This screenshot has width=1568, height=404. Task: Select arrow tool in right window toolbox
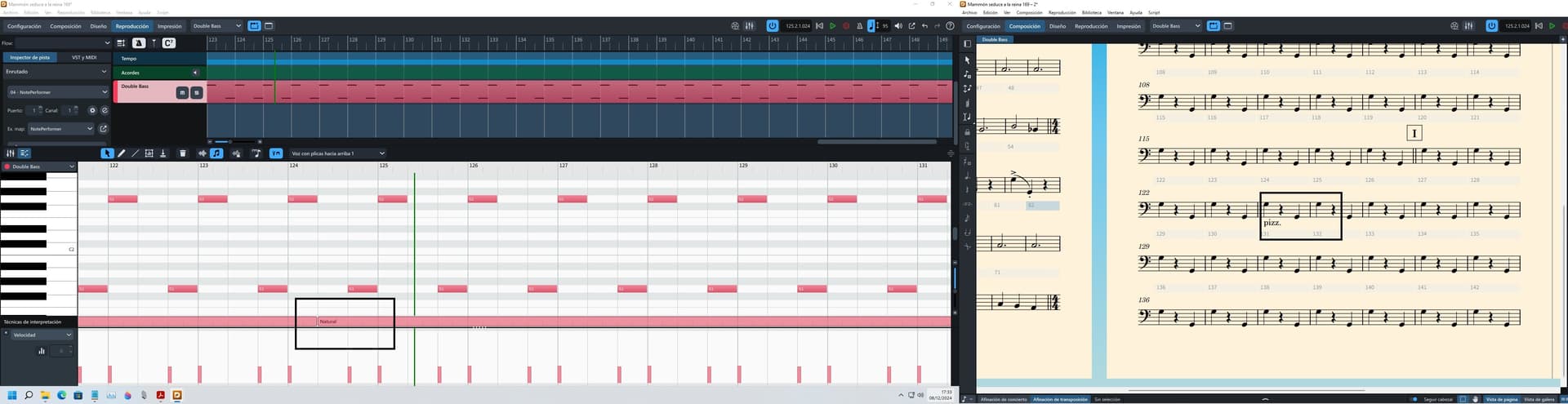click(x=968, y=60)
